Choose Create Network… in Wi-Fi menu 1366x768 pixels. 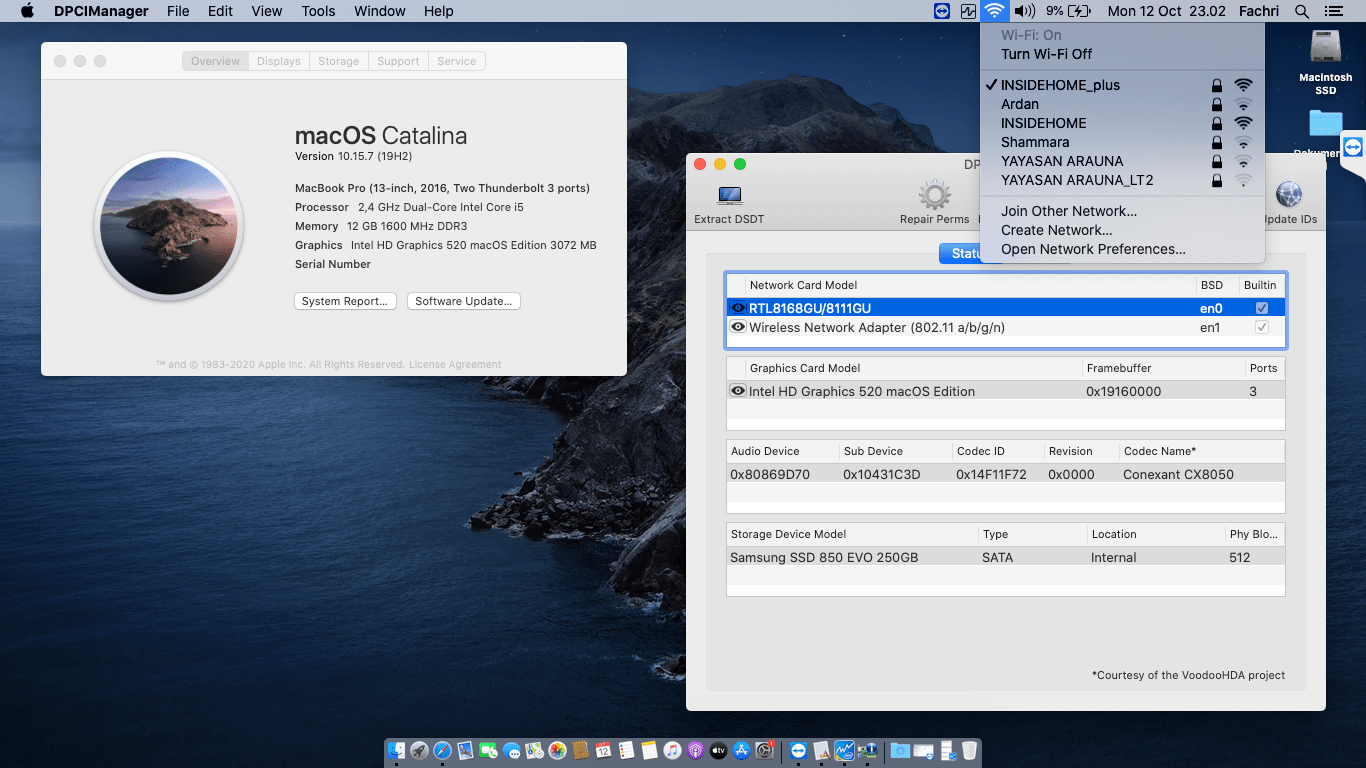point(1122,230)
